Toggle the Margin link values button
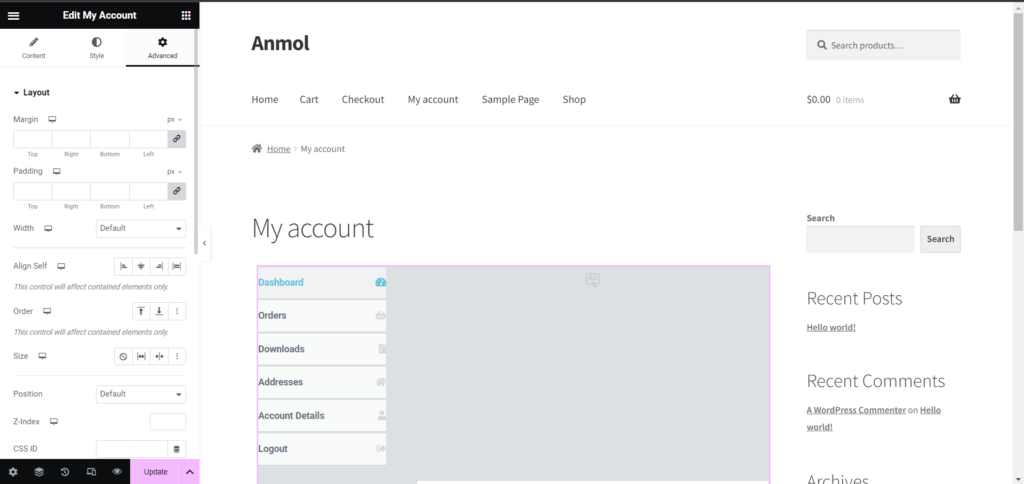The image size is (1024, 484). coord(176,138)
